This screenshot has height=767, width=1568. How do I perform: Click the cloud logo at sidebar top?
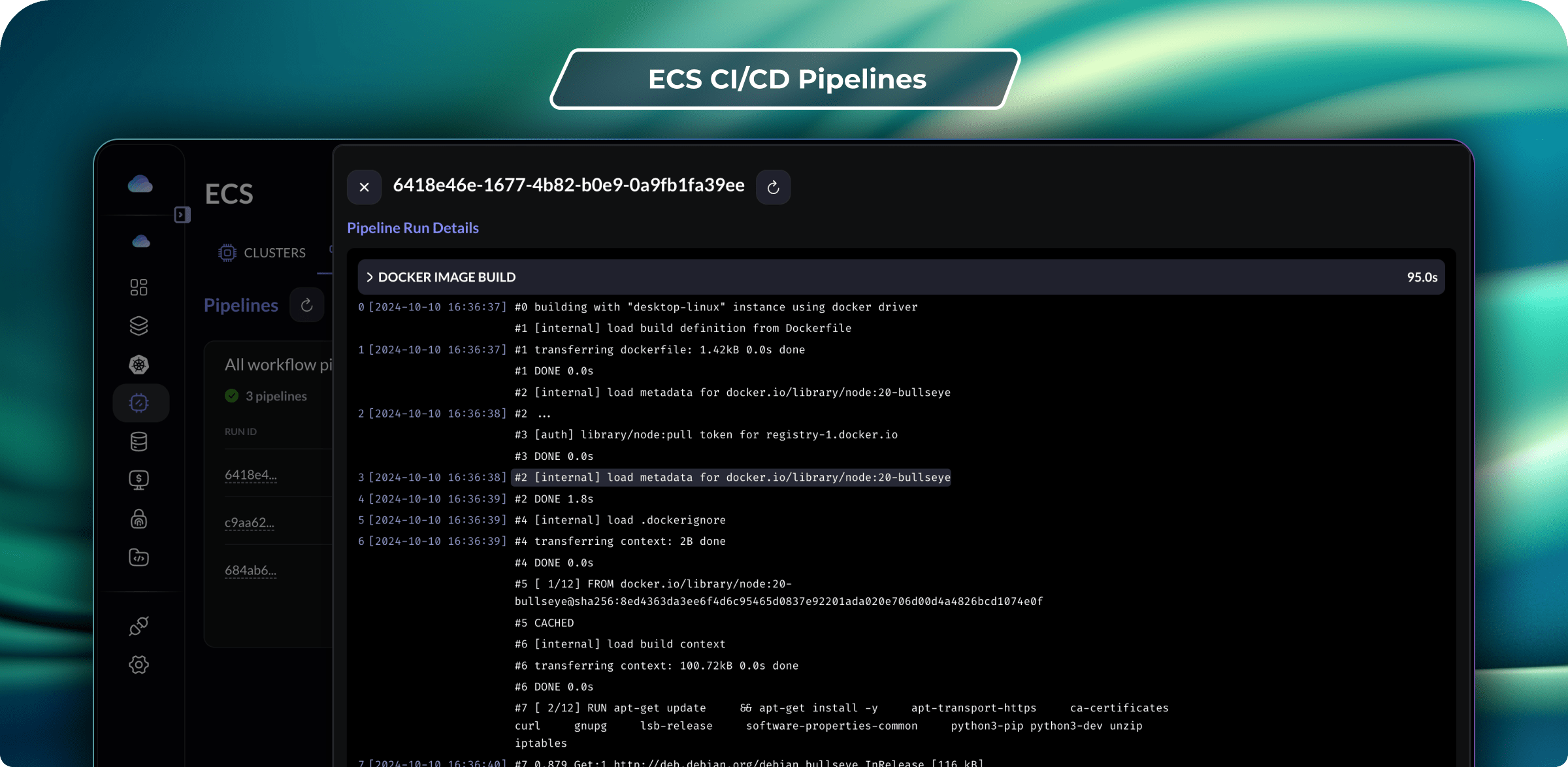(140, 185)
